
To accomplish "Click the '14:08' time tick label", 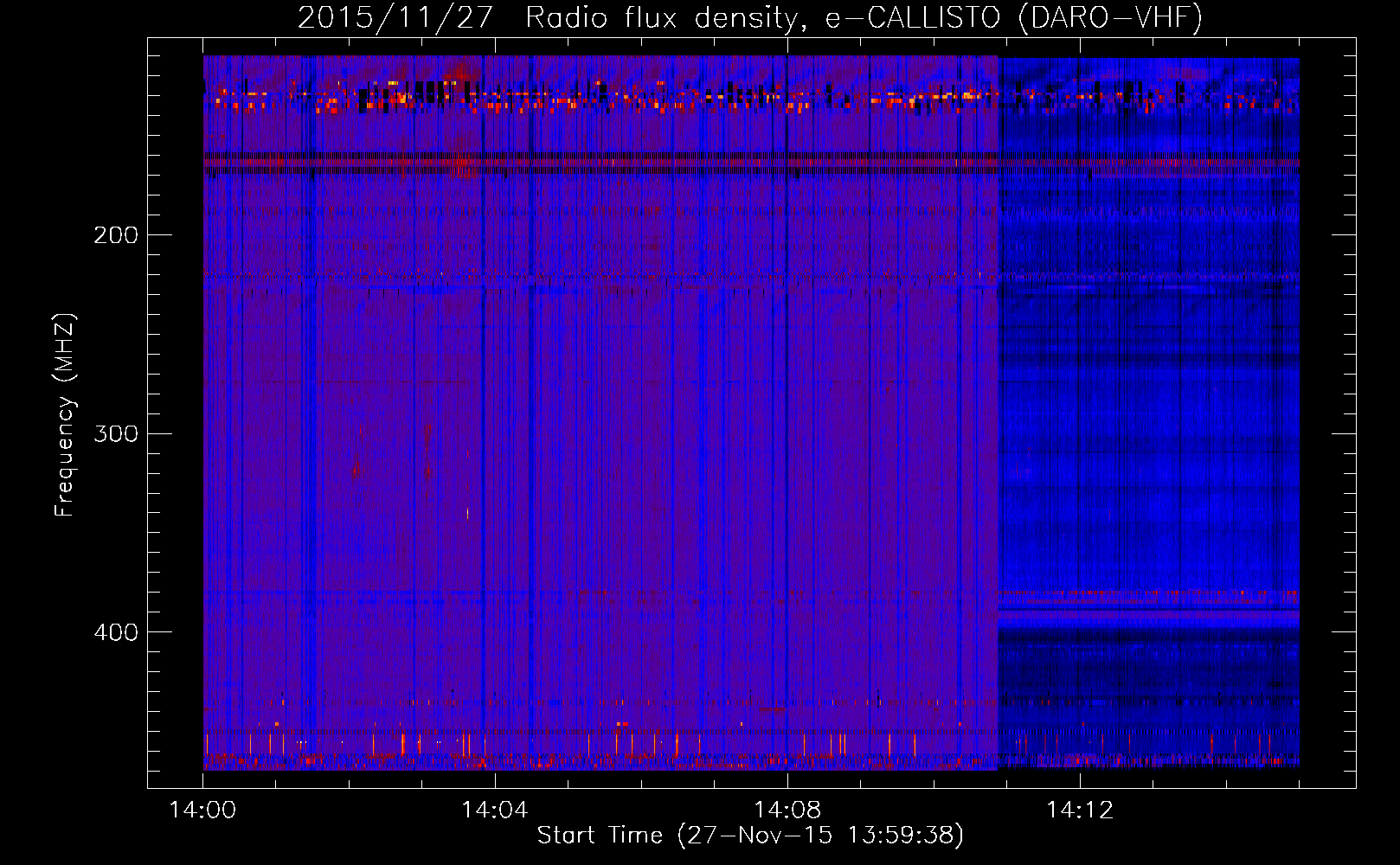I will 787,811.
